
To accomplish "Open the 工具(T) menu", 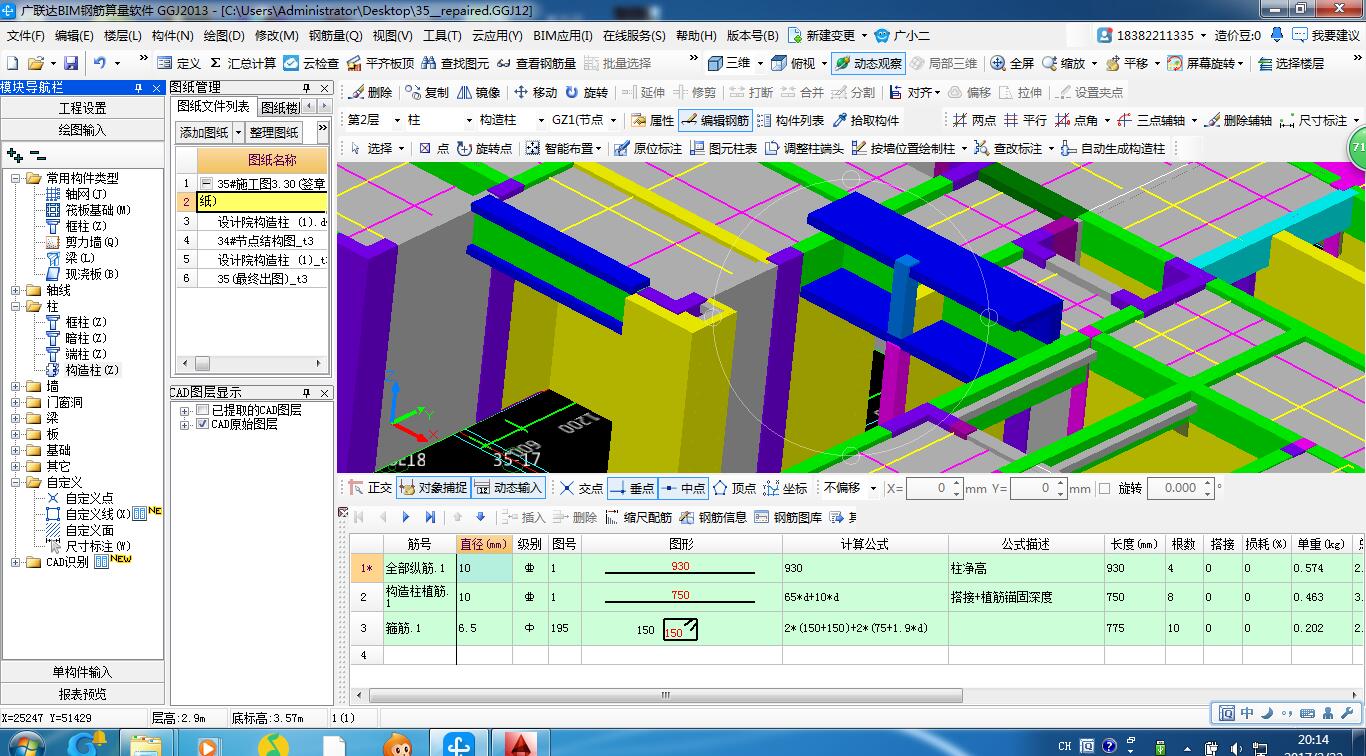I will (442, 35).
